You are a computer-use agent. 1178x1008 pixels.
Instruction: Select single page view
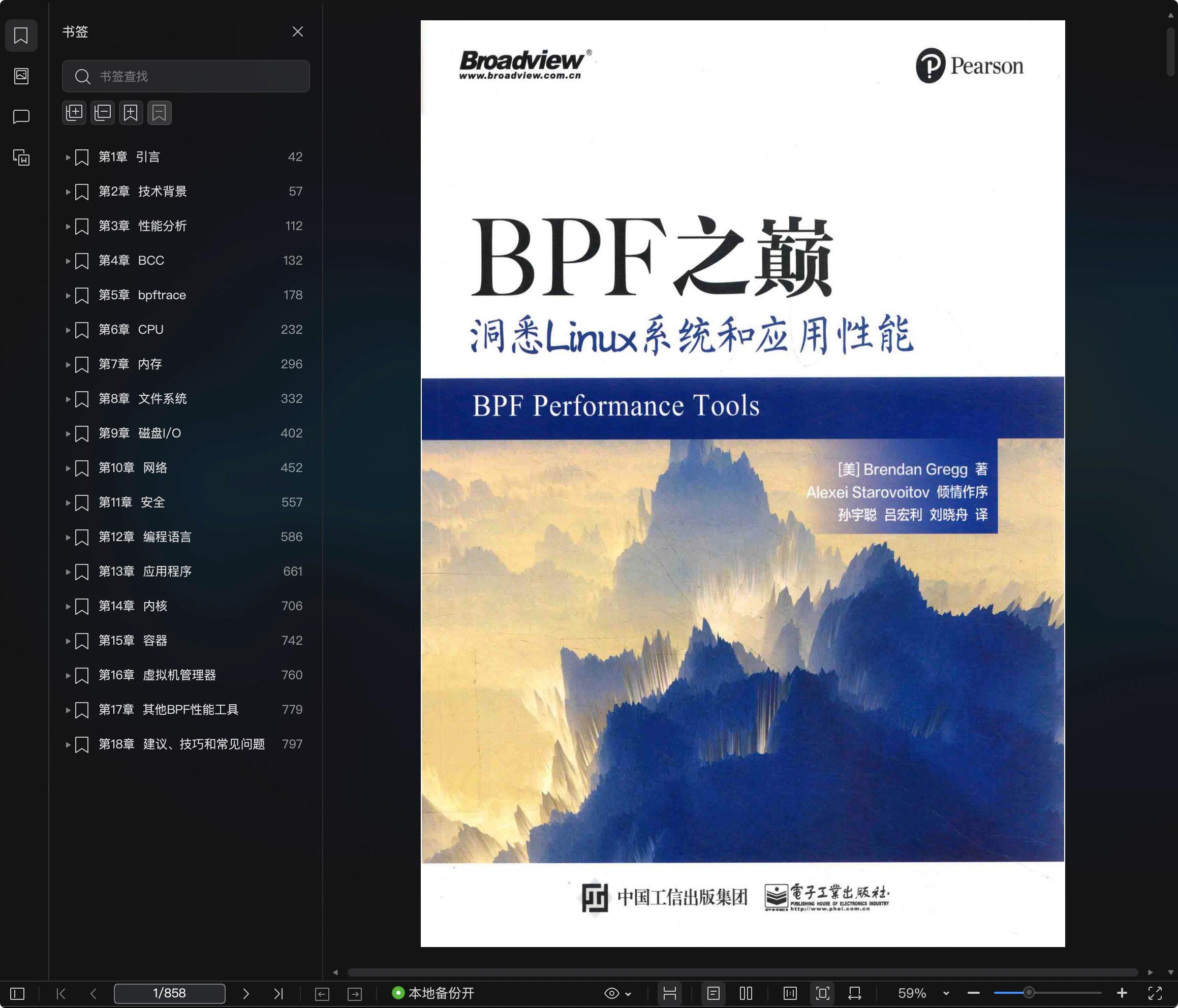click(714, 994)
